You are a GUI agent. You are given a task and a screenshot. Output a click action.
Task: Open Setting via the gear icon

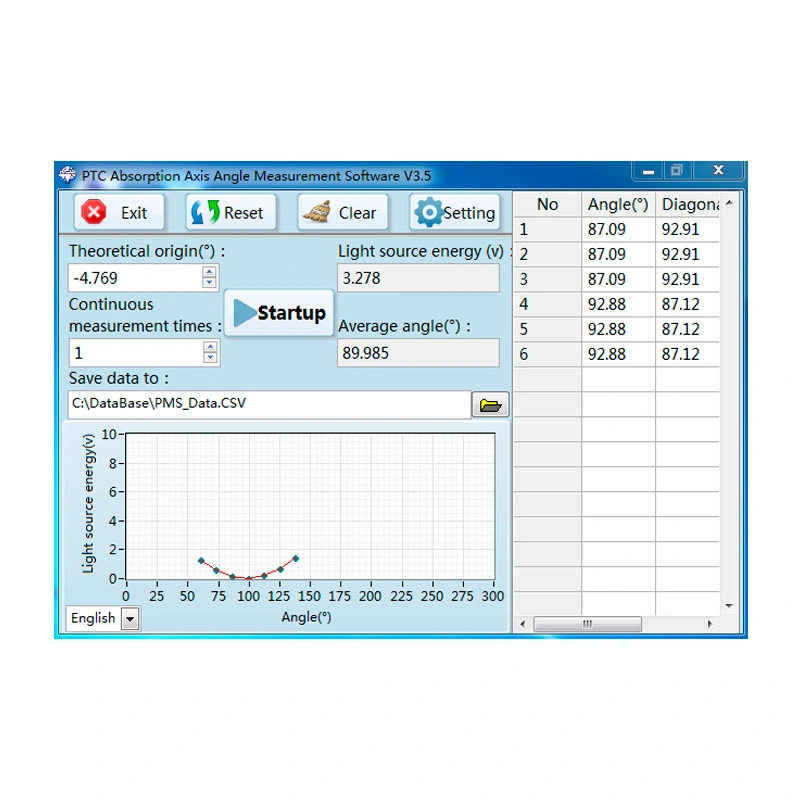click(427, 212)
